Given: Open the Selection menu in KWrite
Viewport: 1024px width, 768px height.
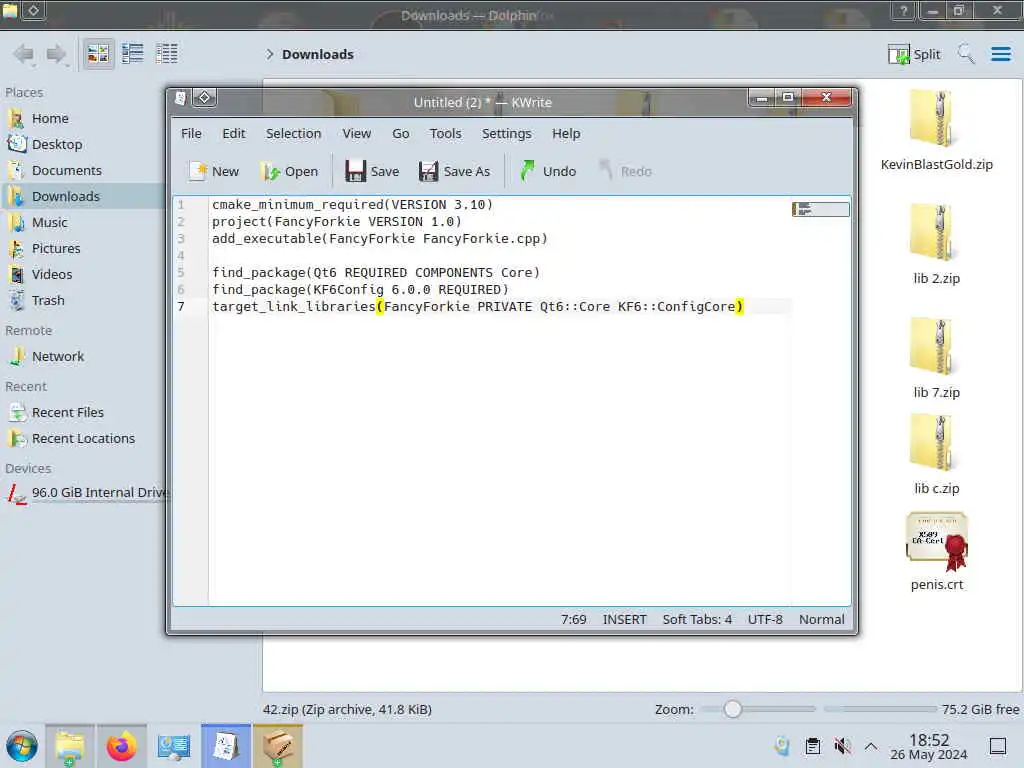Looking at the screenshot, I should click(x=293, y=133).
